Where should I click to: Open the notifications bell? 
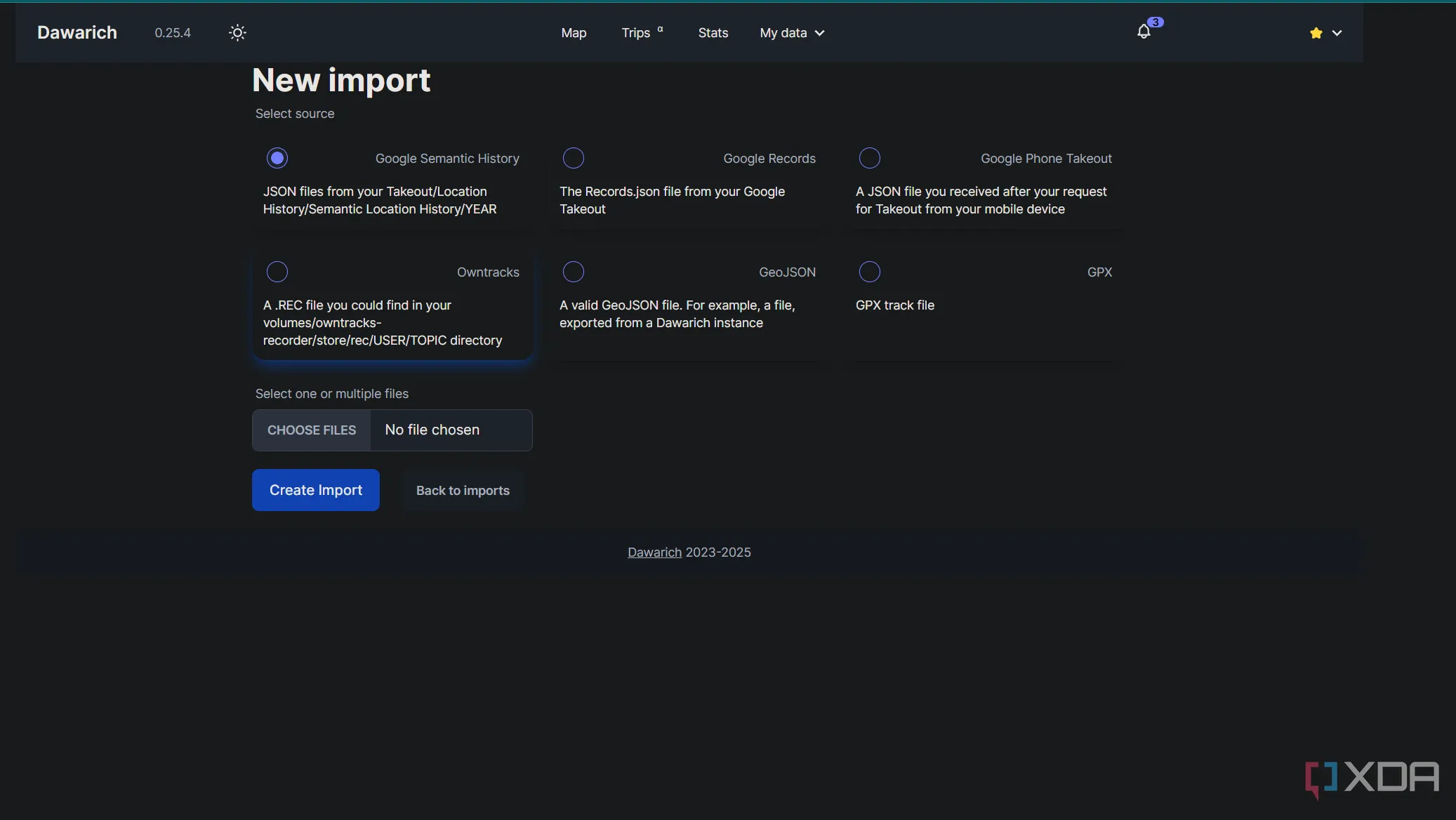(x=1144, y=32)
